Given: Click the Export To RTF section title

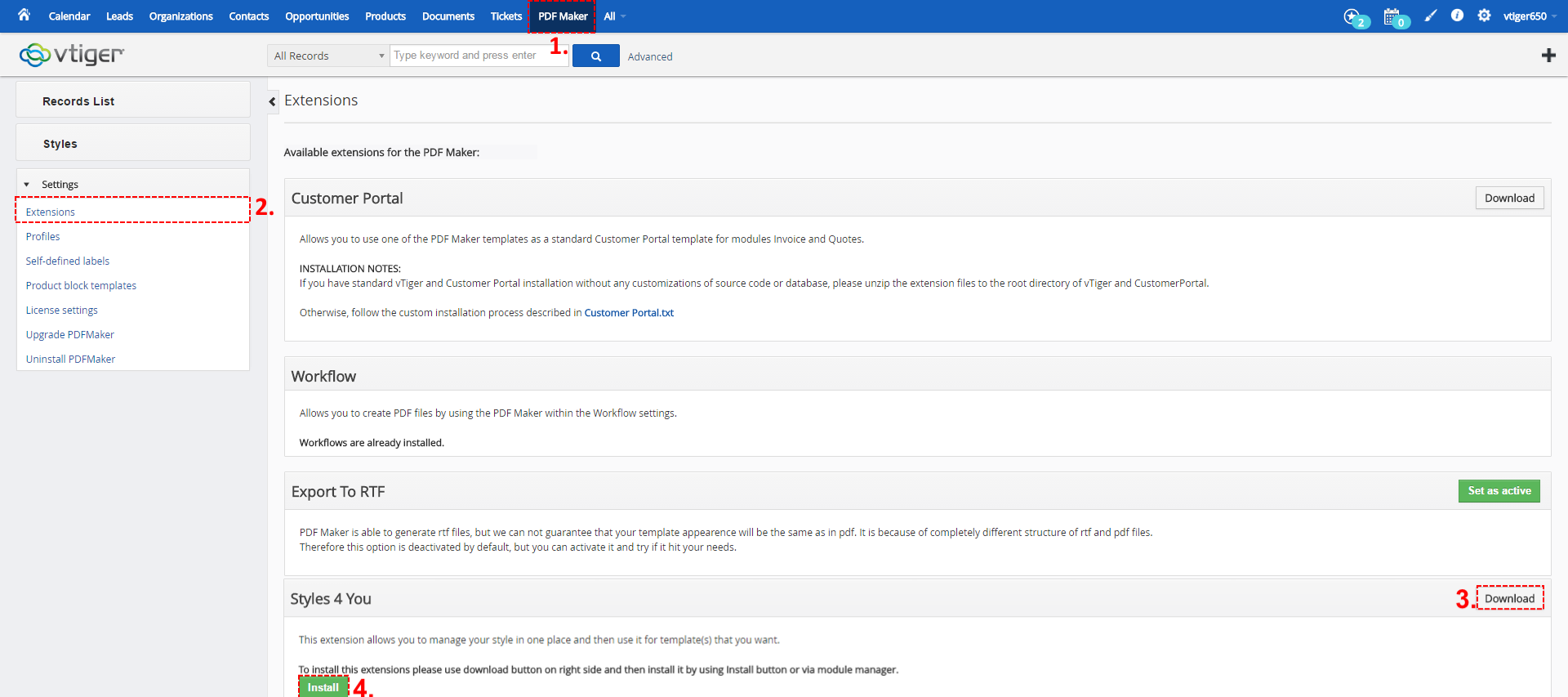Looking at the screenshot, I should pos(338,492).
